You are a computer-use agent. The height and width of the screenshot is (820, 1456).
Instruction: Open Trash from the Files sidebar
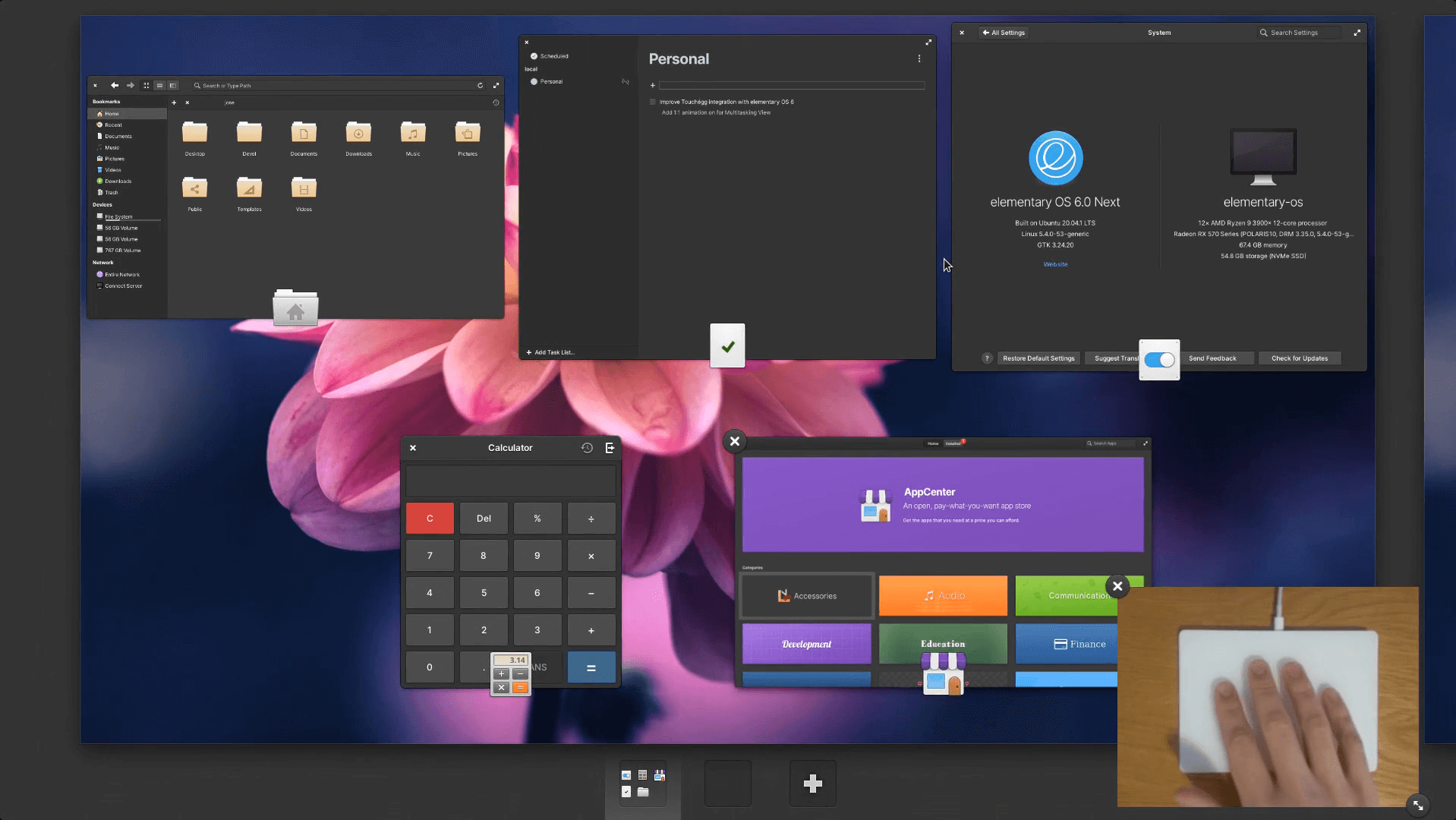(x=111, y=192)
